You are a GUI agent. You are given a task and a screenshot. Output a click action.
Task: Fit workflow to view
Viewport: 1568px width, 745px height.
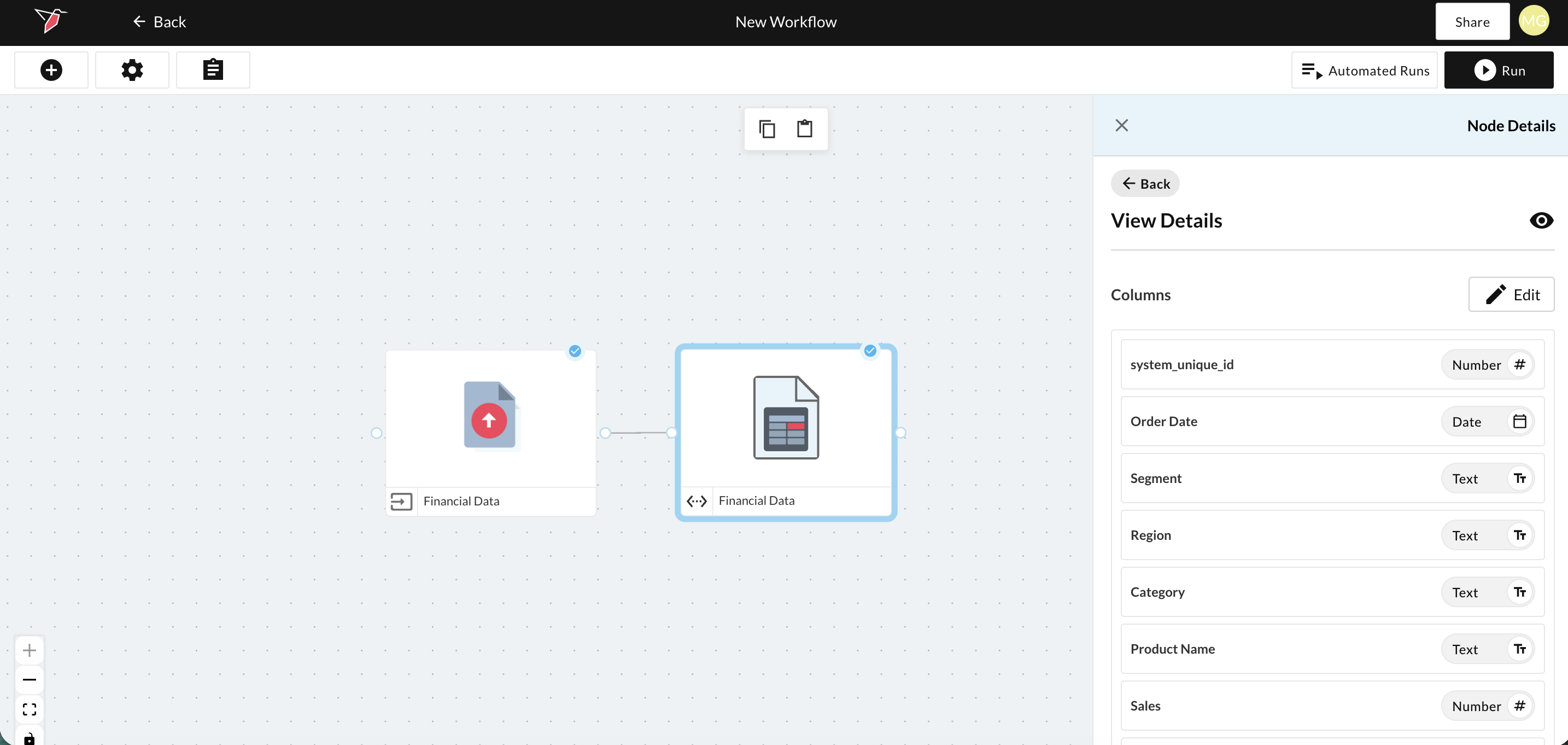[x=29, y=709]
